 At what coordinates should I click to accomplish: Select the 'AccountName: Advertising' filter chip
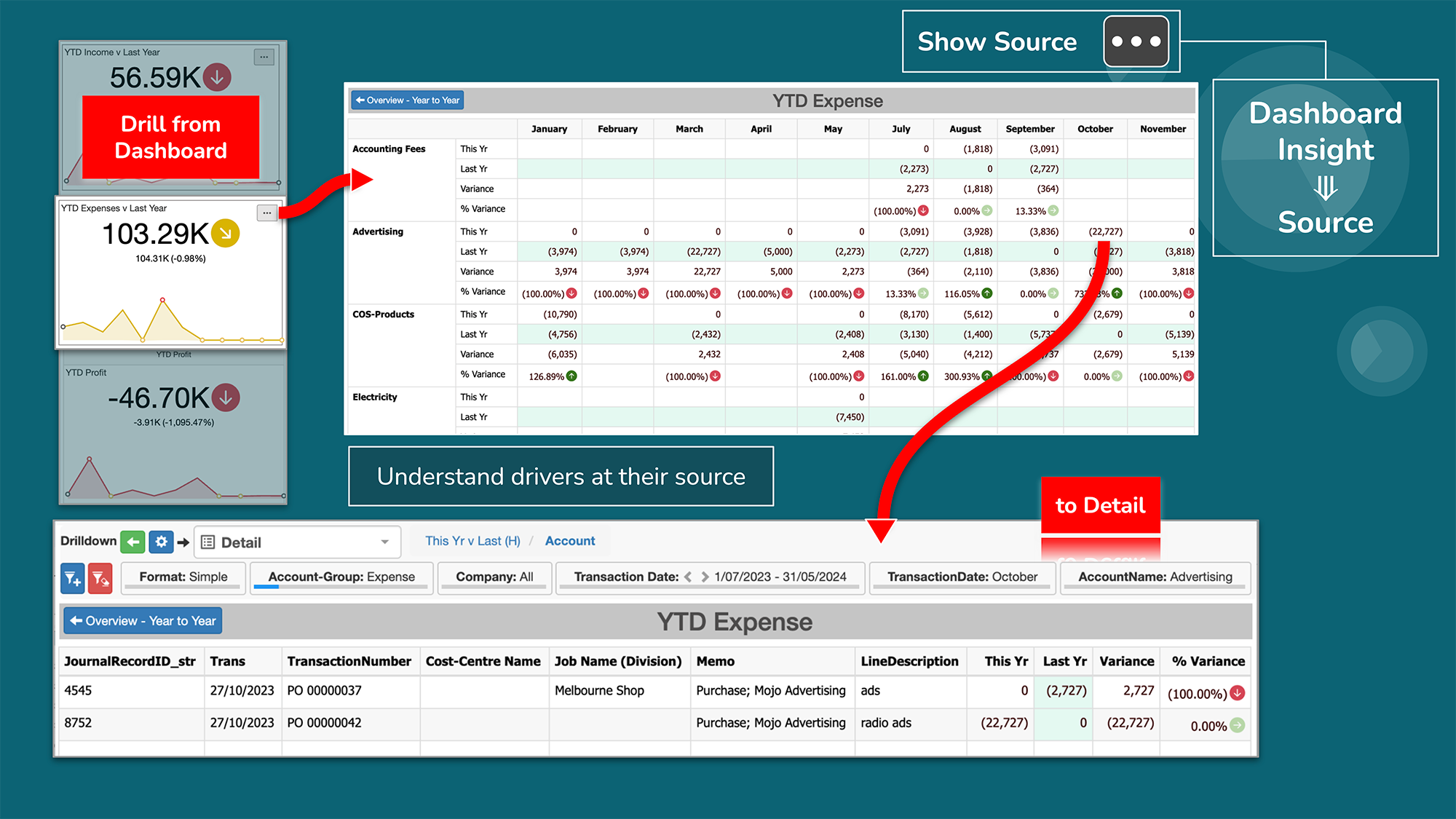click(x=1155, y=577)
